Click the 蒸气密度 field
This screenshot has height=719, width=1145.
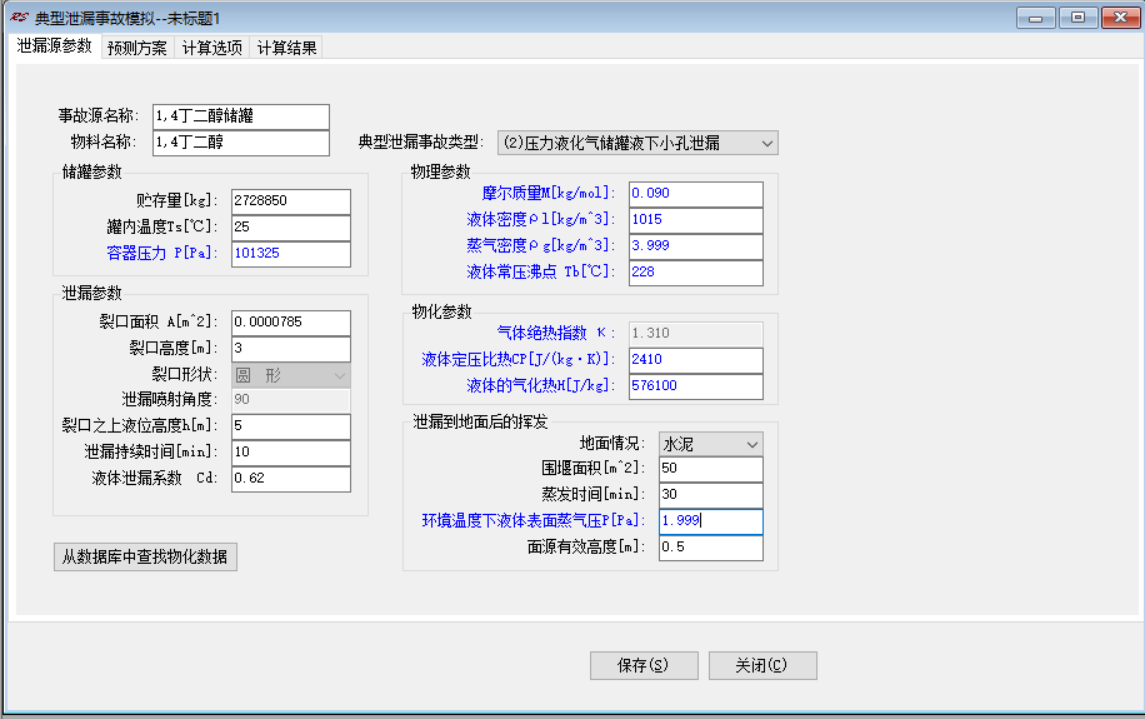click(x=696, y=246)
